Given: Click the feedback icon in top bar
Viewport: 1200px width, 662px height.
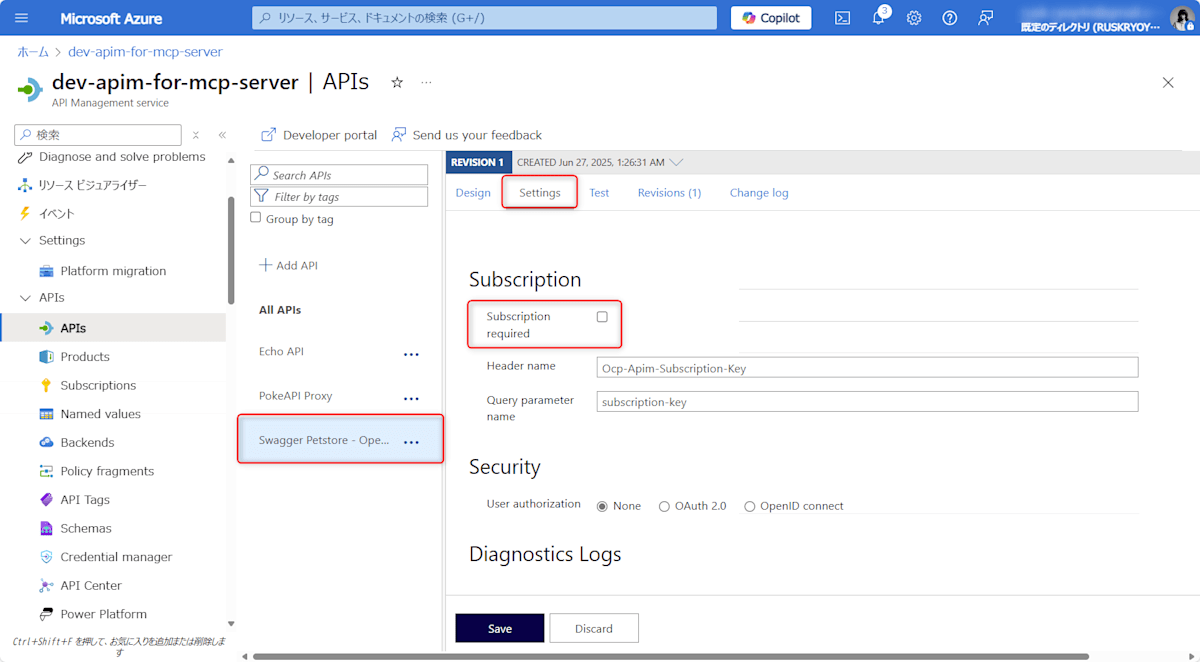Looking at the screenshot, I should (x=986, y=18).
